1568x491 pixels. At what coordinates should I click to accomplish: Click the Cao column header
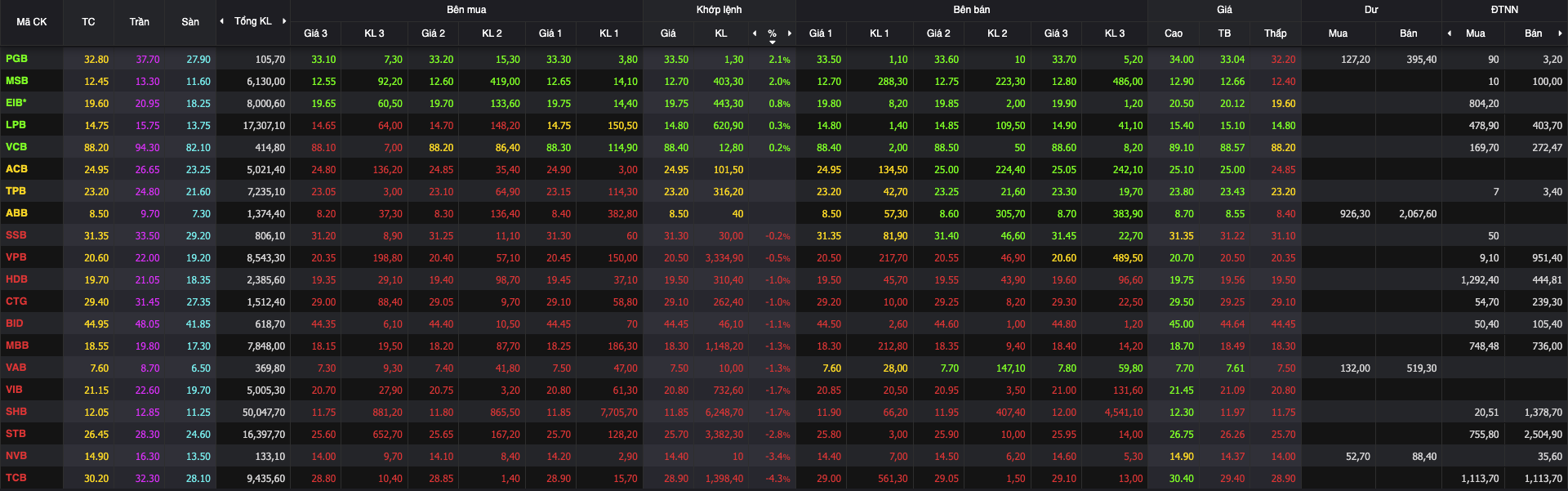pos(1174,33)
